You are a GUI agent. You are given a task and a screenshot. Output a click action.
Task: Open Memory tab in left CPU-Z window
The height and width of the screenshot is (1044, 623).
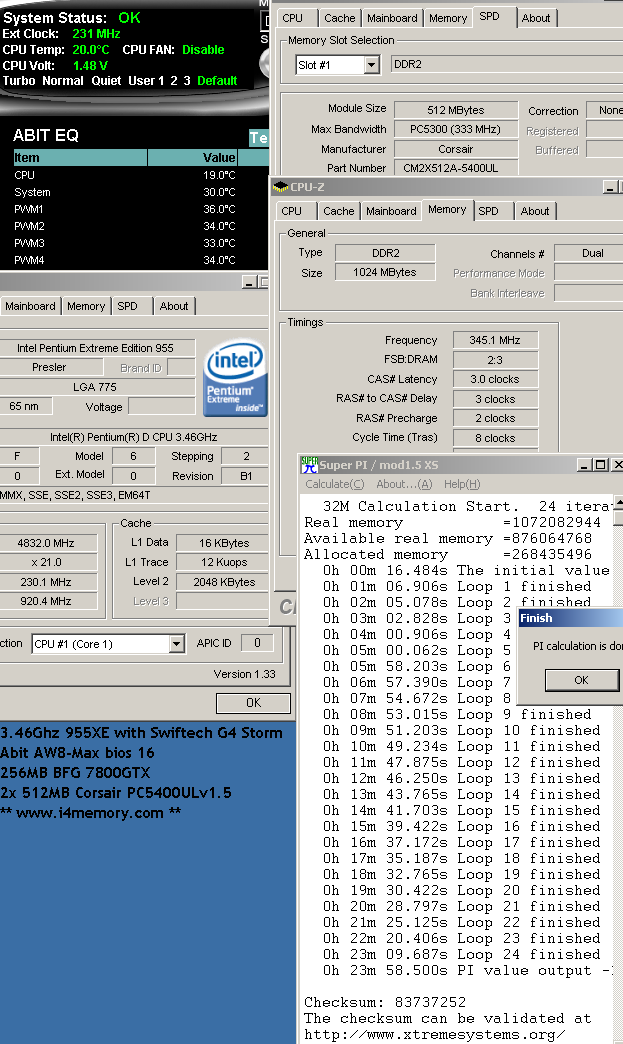86,306
